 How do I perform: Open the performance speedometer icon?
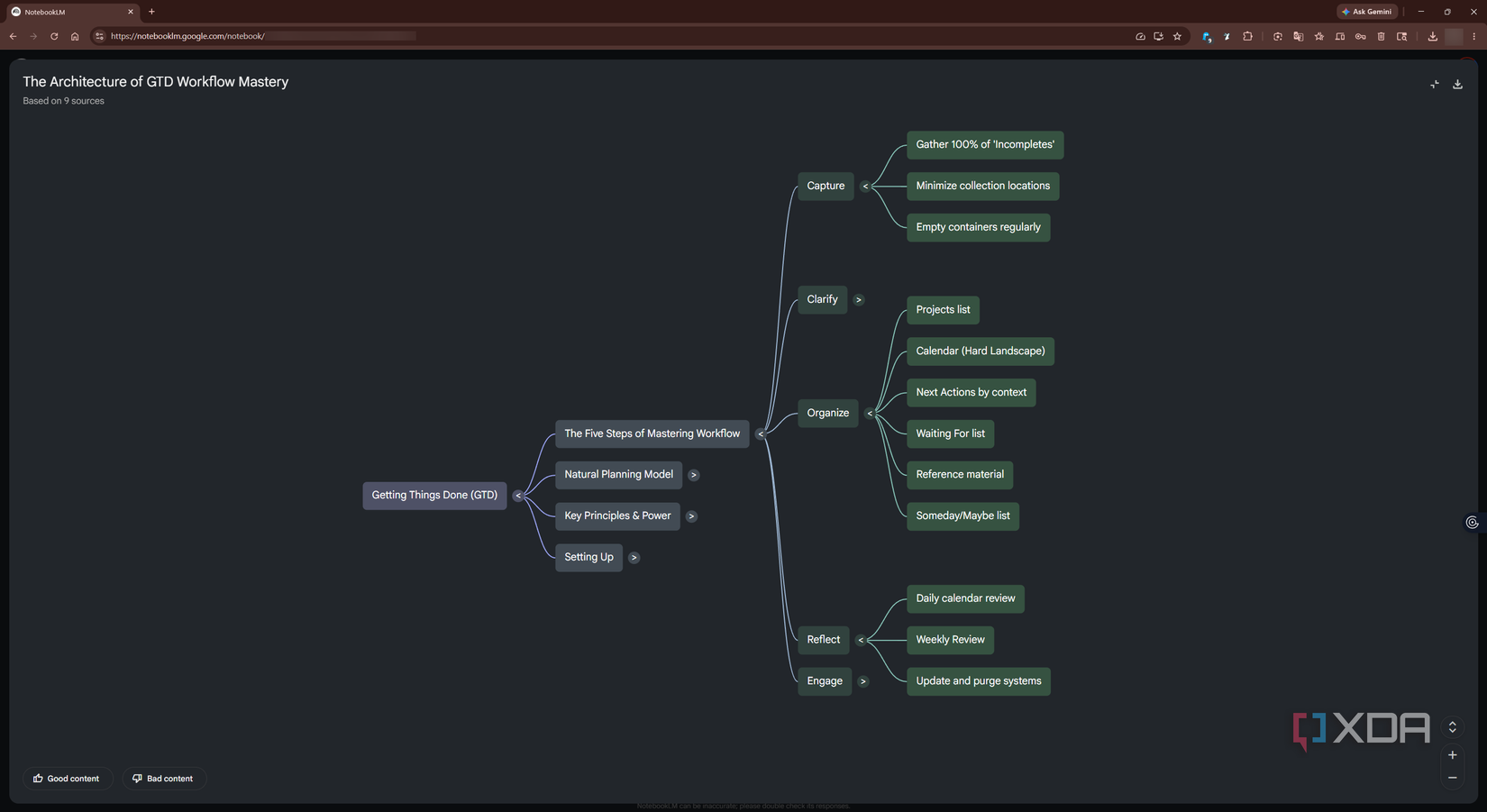[x=1140, y=36]
